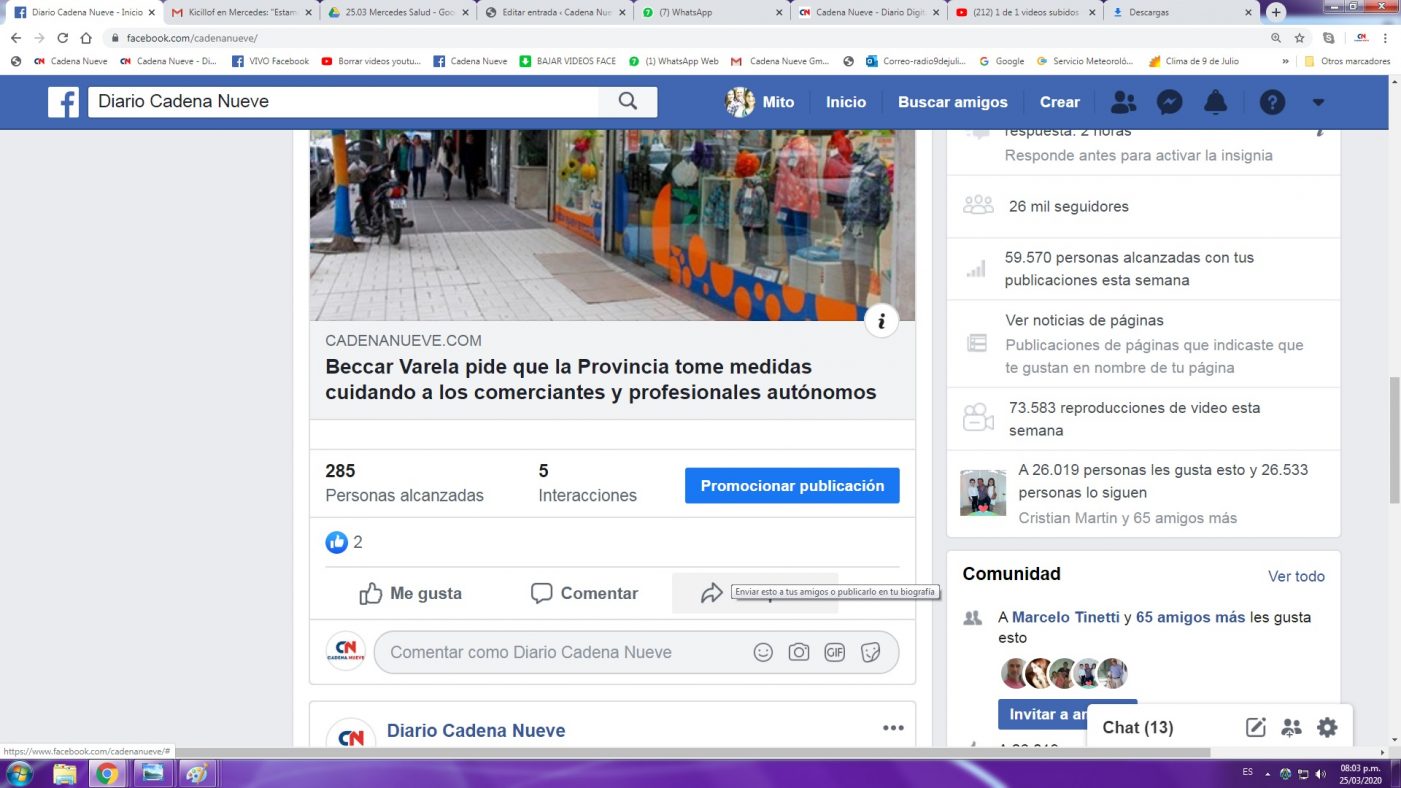1401x788 pixels.
Task: Click the Me gusta button
Action: click(x=410, y=593)
